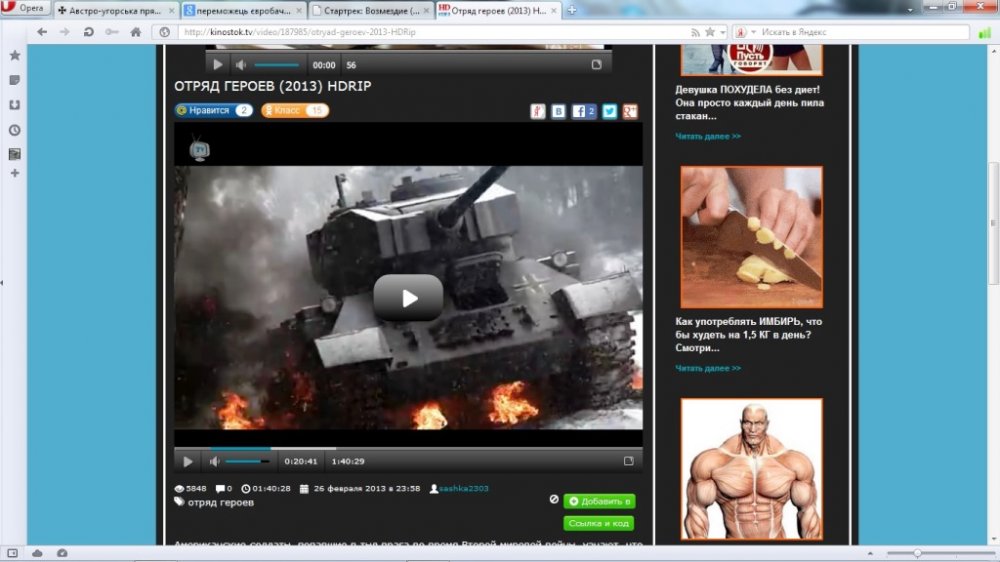
Task: Open History clock panel in sidebar
Action: pos(15,130)
